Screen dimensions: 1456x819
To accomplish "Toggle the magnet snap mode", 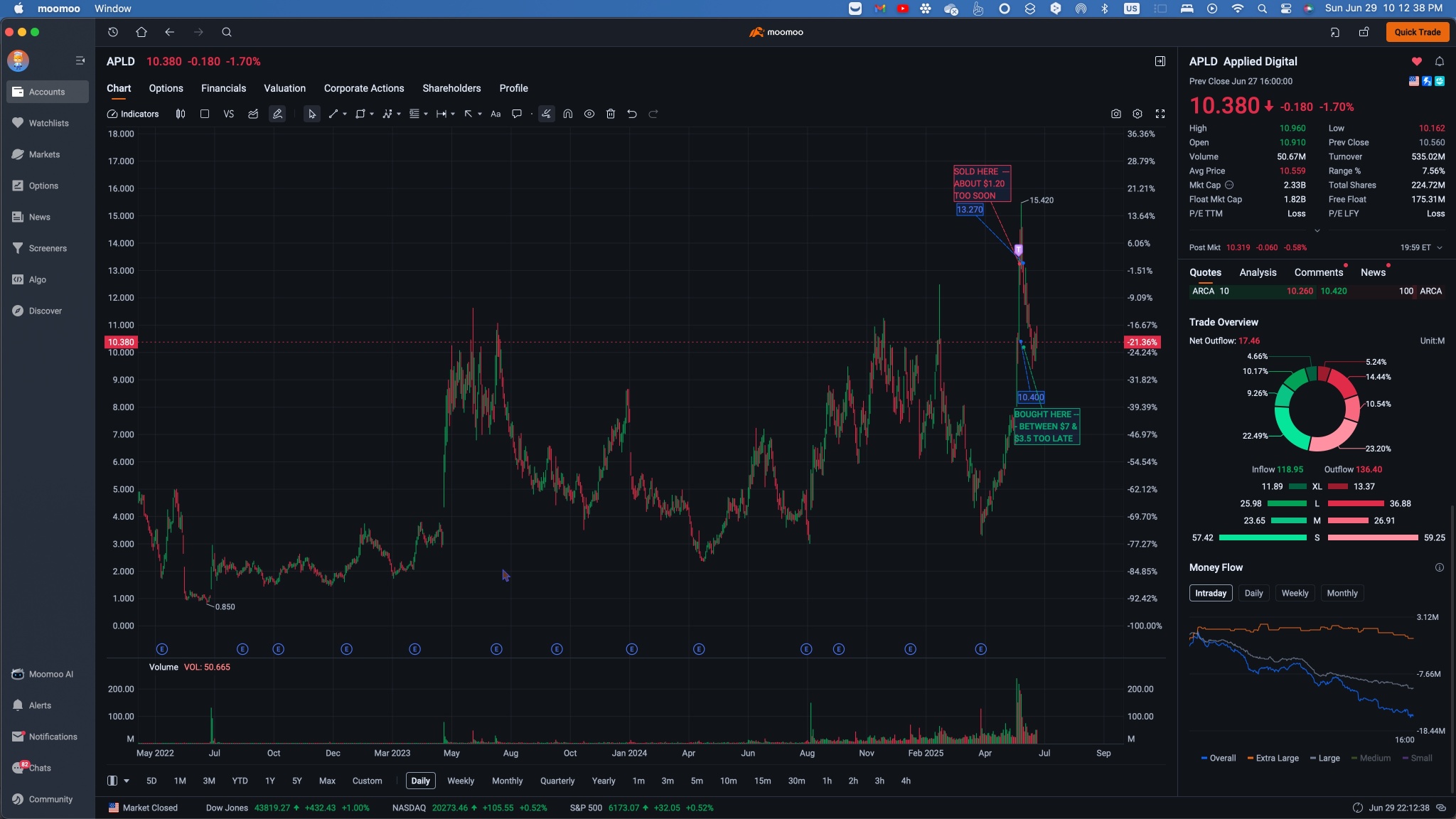I will 568,114.
